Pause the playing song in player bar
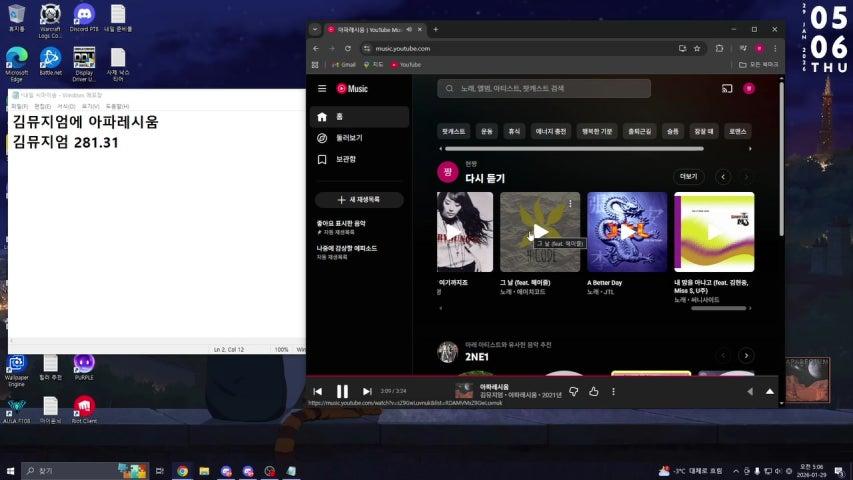 point(342,391)
